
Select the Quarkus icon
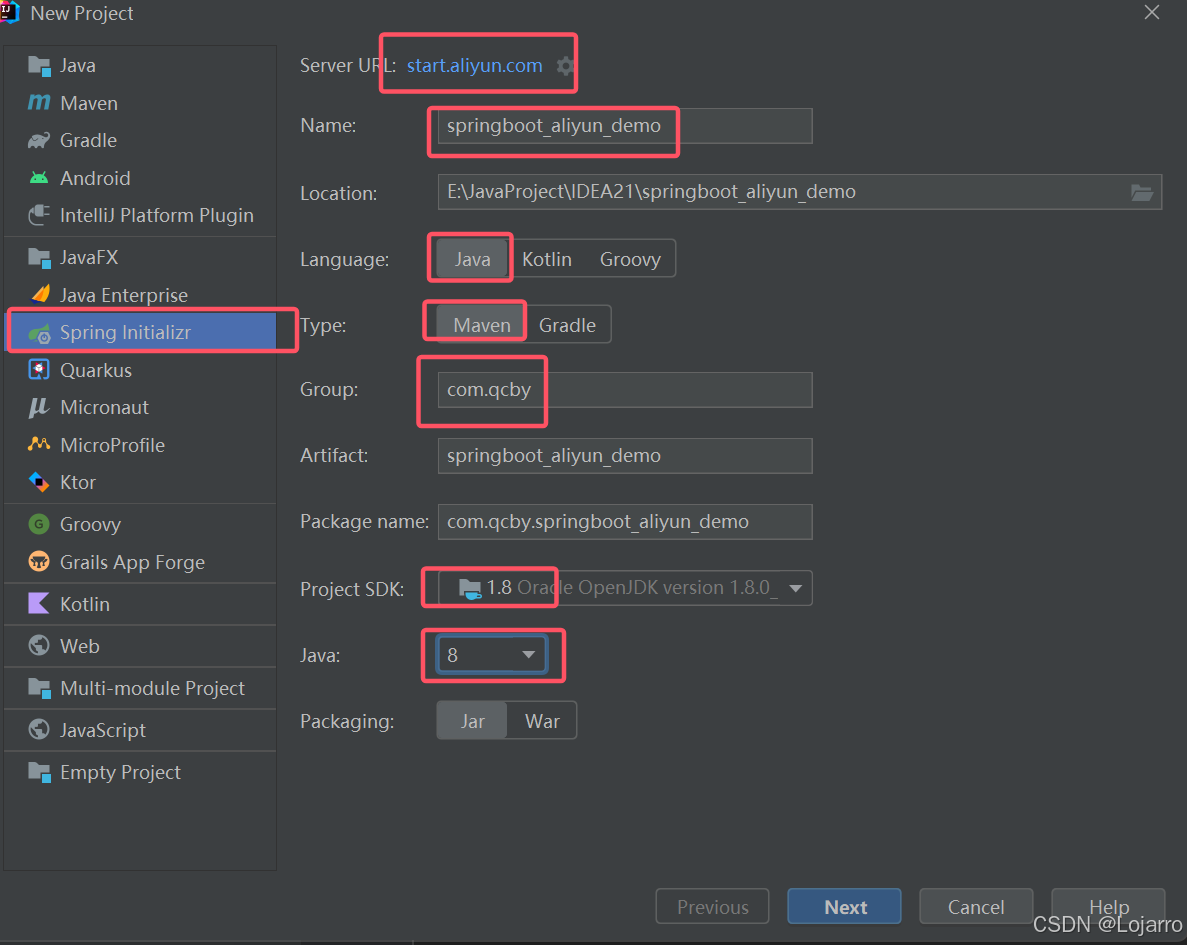click(x=39, y=370)
